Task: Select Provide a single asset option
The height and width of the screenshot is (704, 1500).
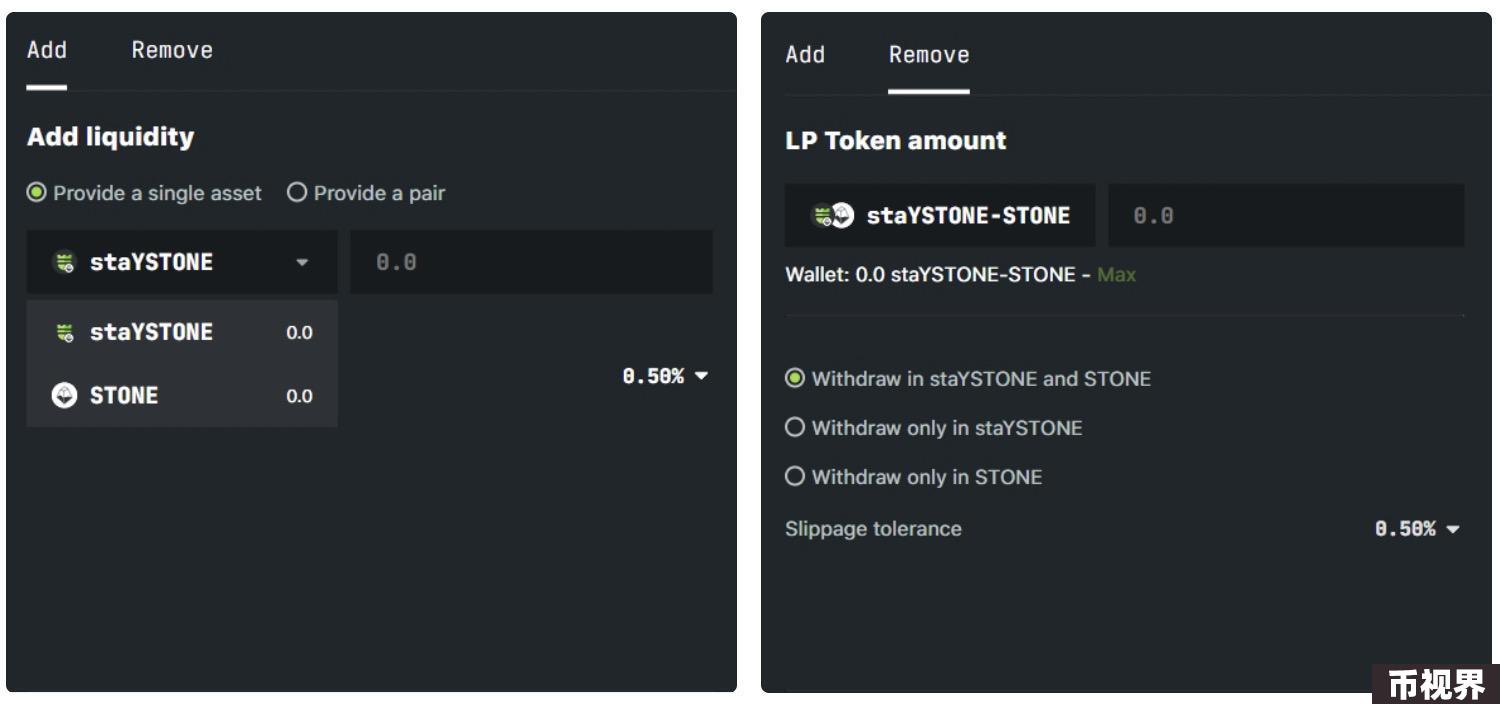Action: click(x=144, y=193)
